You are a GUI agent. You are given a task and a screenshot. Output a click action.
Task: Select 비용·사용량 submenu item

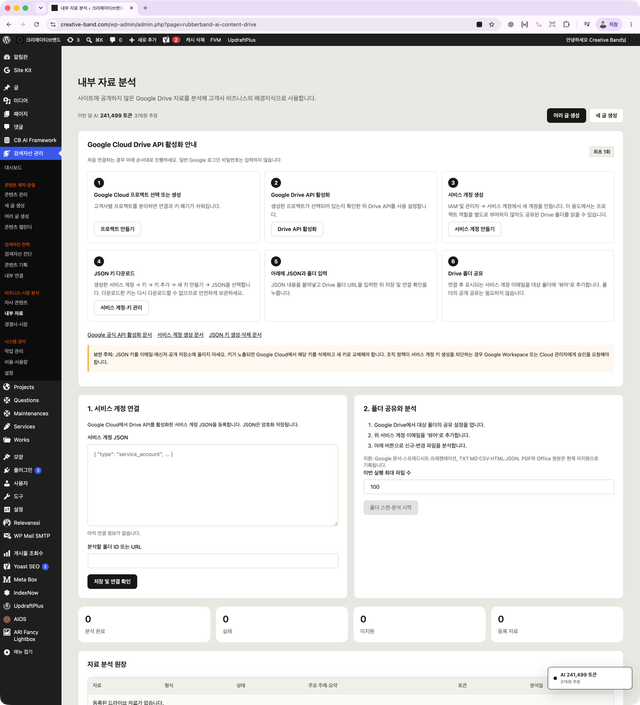pyautogui.click(x=16, y=362)
